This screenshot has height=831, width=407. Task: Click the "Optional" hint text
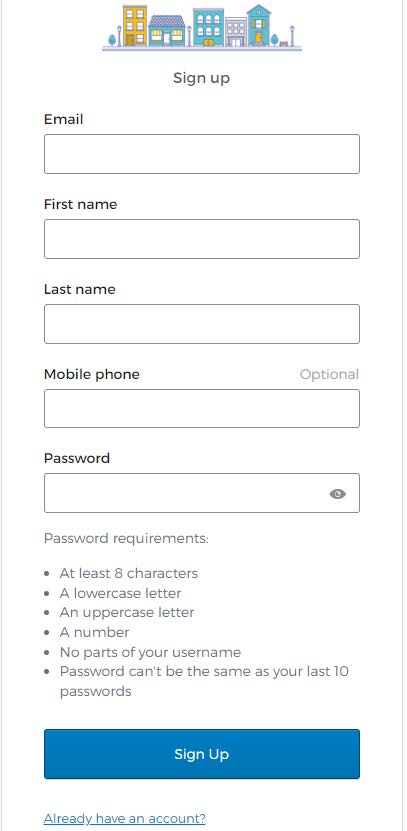[329, 374]
